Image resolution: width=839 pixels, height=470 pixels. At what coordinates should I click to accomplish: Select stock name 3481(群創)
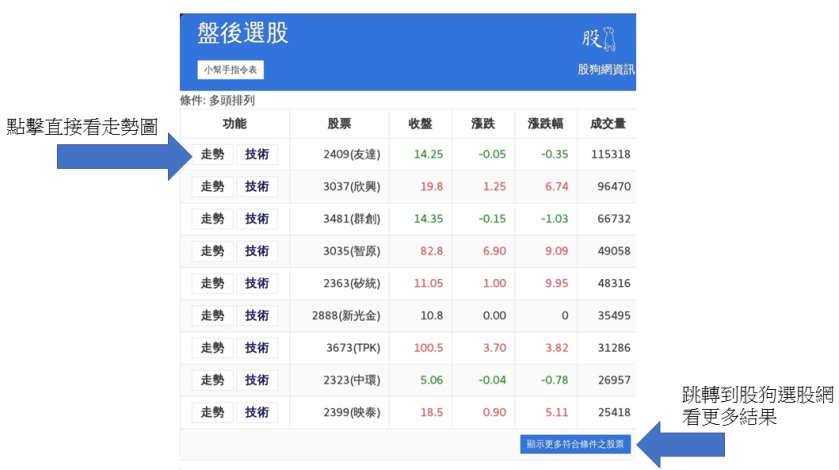pos(352,218)
